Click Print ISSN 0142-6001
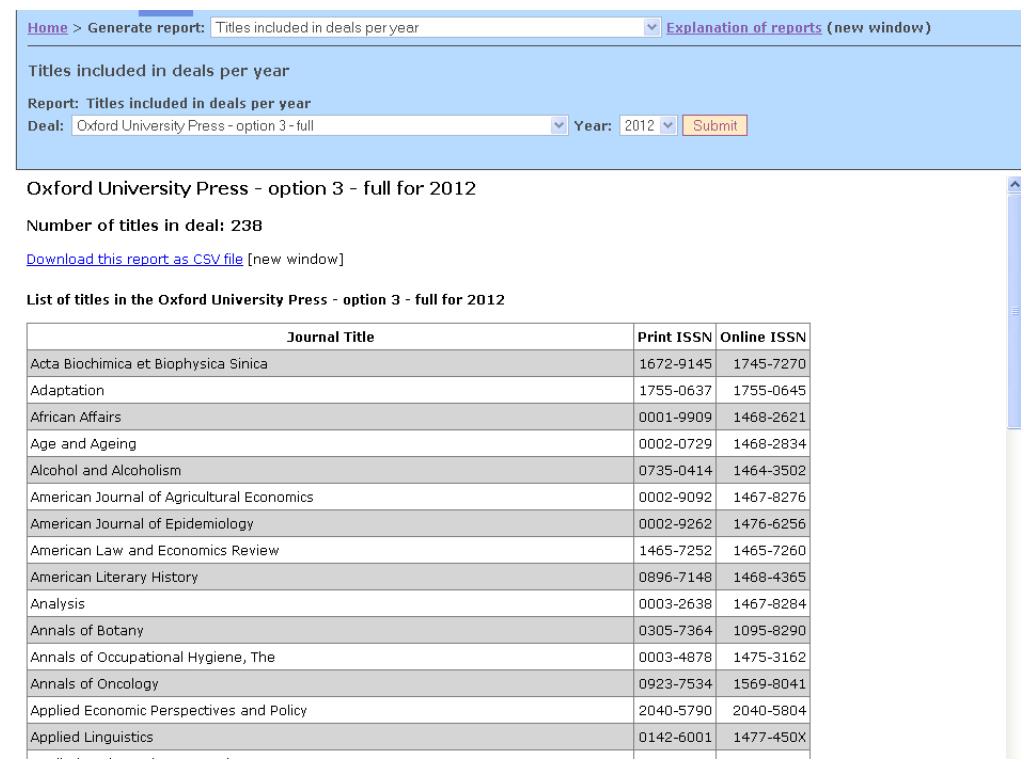 [675, 737]
